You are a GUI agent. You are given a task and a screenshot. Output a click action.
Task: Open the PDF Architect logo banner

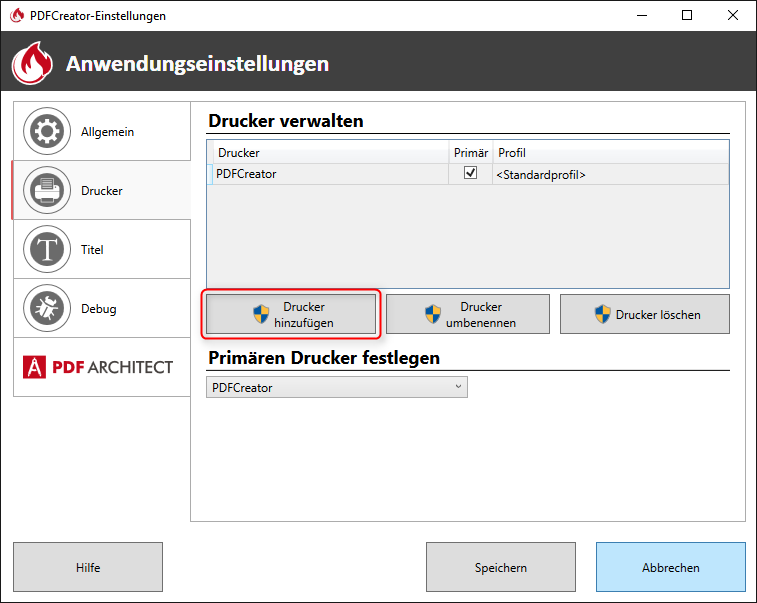click(x=101, y=367)
